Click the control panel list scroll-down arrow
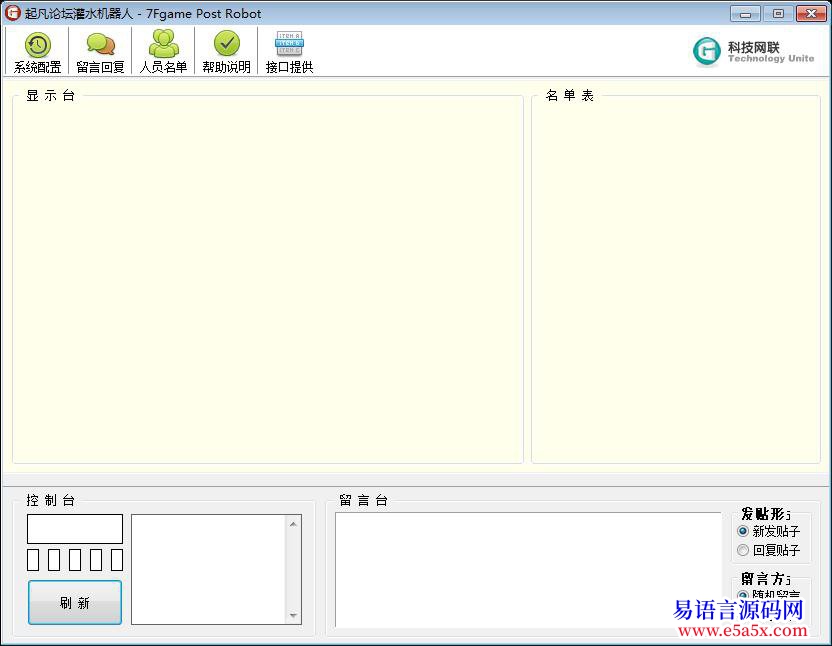The image size is (832, 646). coord(294,616)
